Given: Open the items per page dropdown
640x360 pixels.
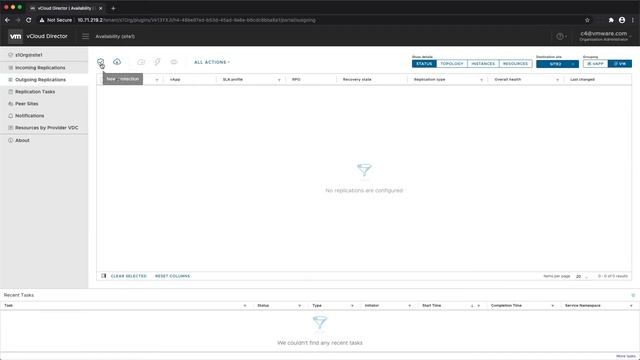Looking at the screenshot, I should 582,277.
